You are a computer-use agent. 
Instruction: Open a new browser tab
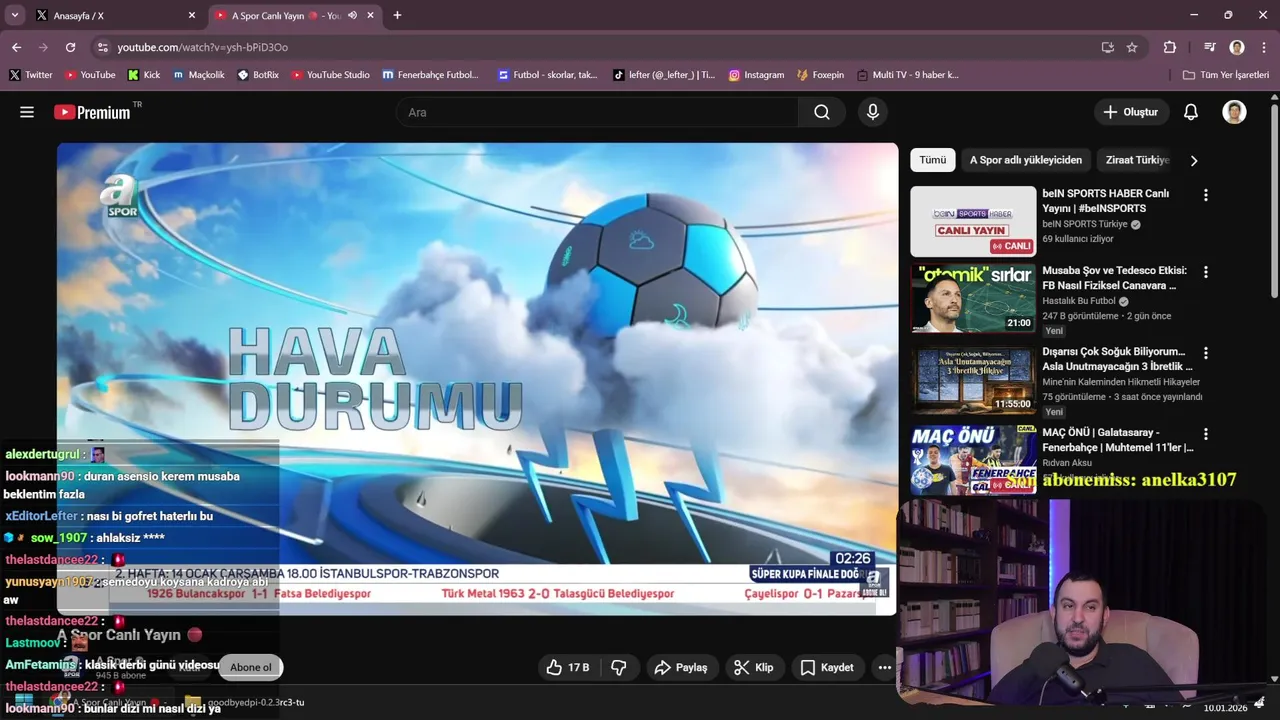[397, 15]
